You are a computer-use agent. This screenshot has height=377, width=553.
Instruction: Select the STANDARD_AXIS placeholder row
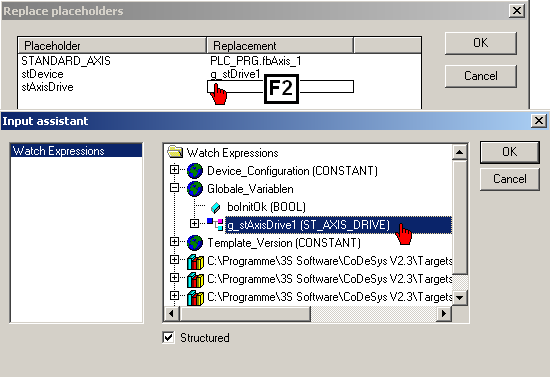click(x=66, y=61)
